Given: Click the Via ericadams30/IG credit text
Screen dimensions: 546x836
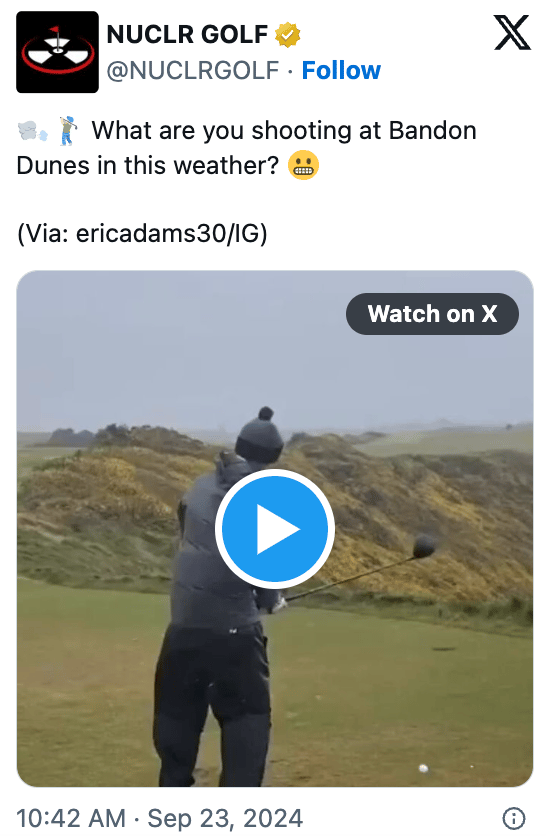Looking at the screenshot, I should (x=142, y=234).
